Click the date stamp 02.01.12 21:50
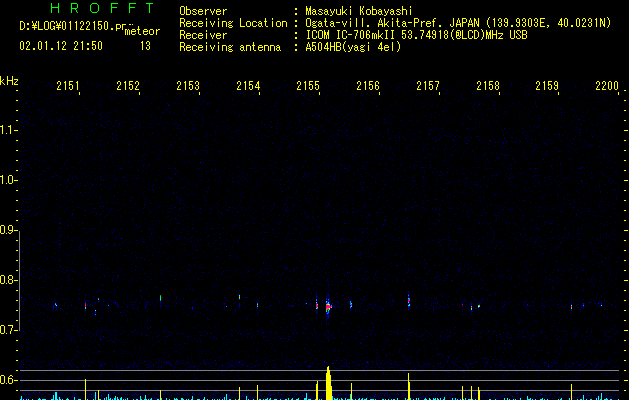The width and height of the screenshot is (629, 400). (x=61, y=46)
